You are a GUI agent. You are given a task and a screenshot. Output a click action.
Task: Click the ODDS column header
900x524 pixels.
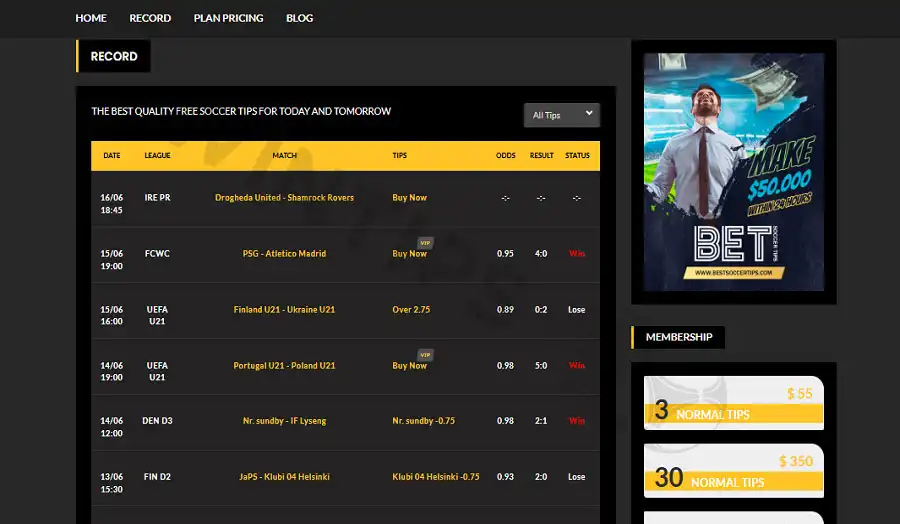[506, 156]
